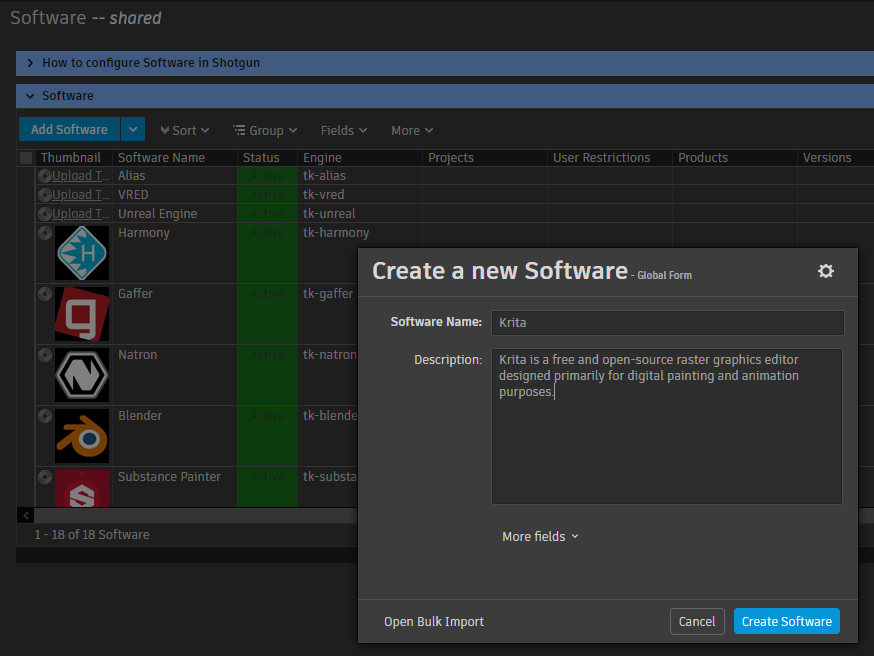Click the Harmony software thumbnail
The image size is (874, 656).
click(82, 253)
